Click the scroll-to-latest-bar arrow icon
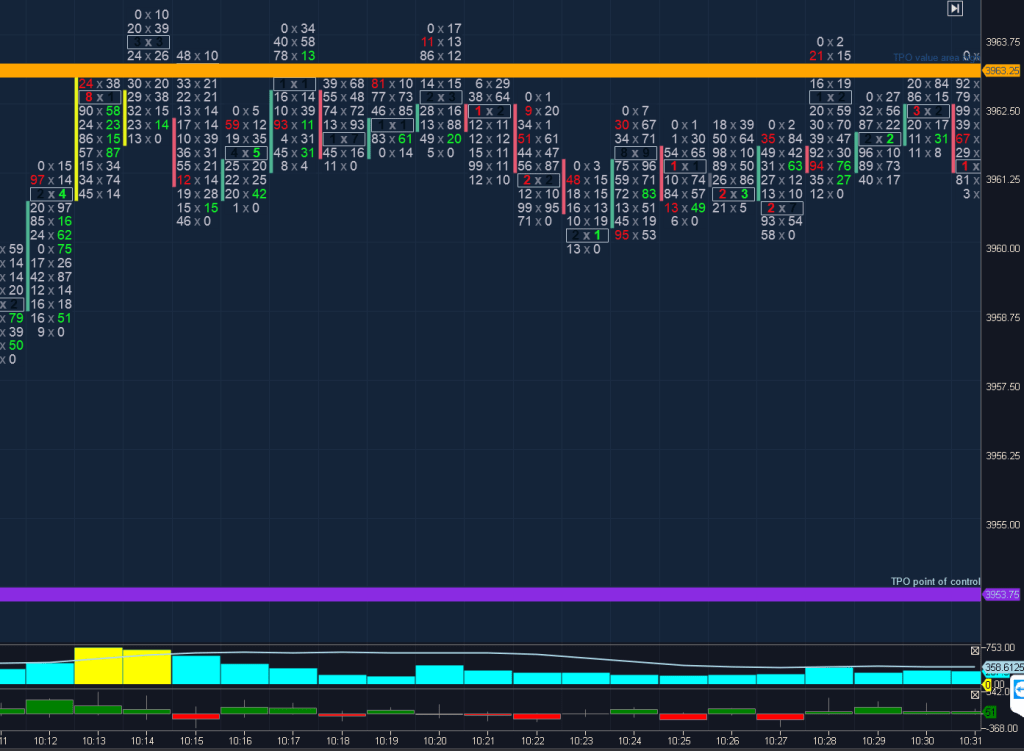The height and width of the screenshot is (751, 1024). tap(955, 8)
